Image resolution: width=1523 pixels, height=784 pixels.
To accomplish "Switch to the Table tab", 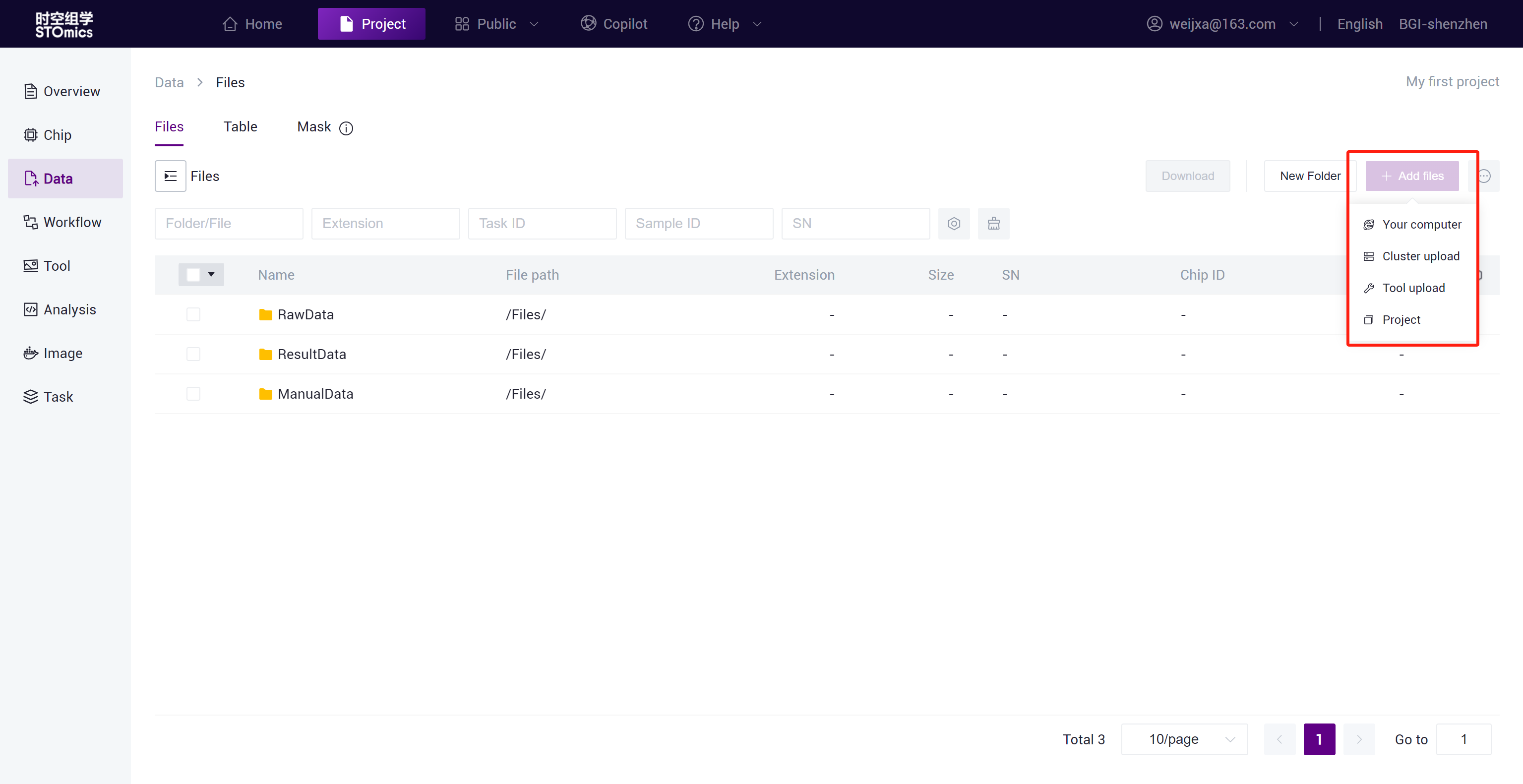I will pyautogui.click(x=240, y=126).
